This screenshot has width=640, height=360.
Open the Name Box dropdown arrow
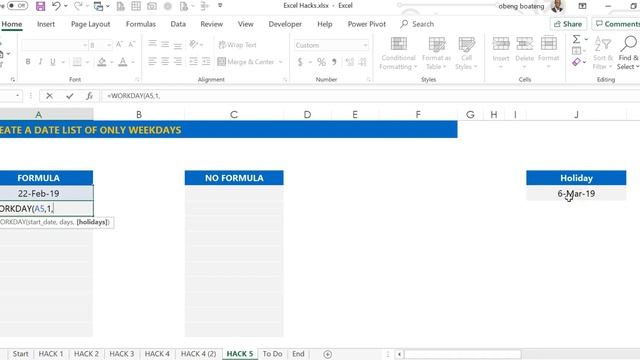(x=18, y=96)
